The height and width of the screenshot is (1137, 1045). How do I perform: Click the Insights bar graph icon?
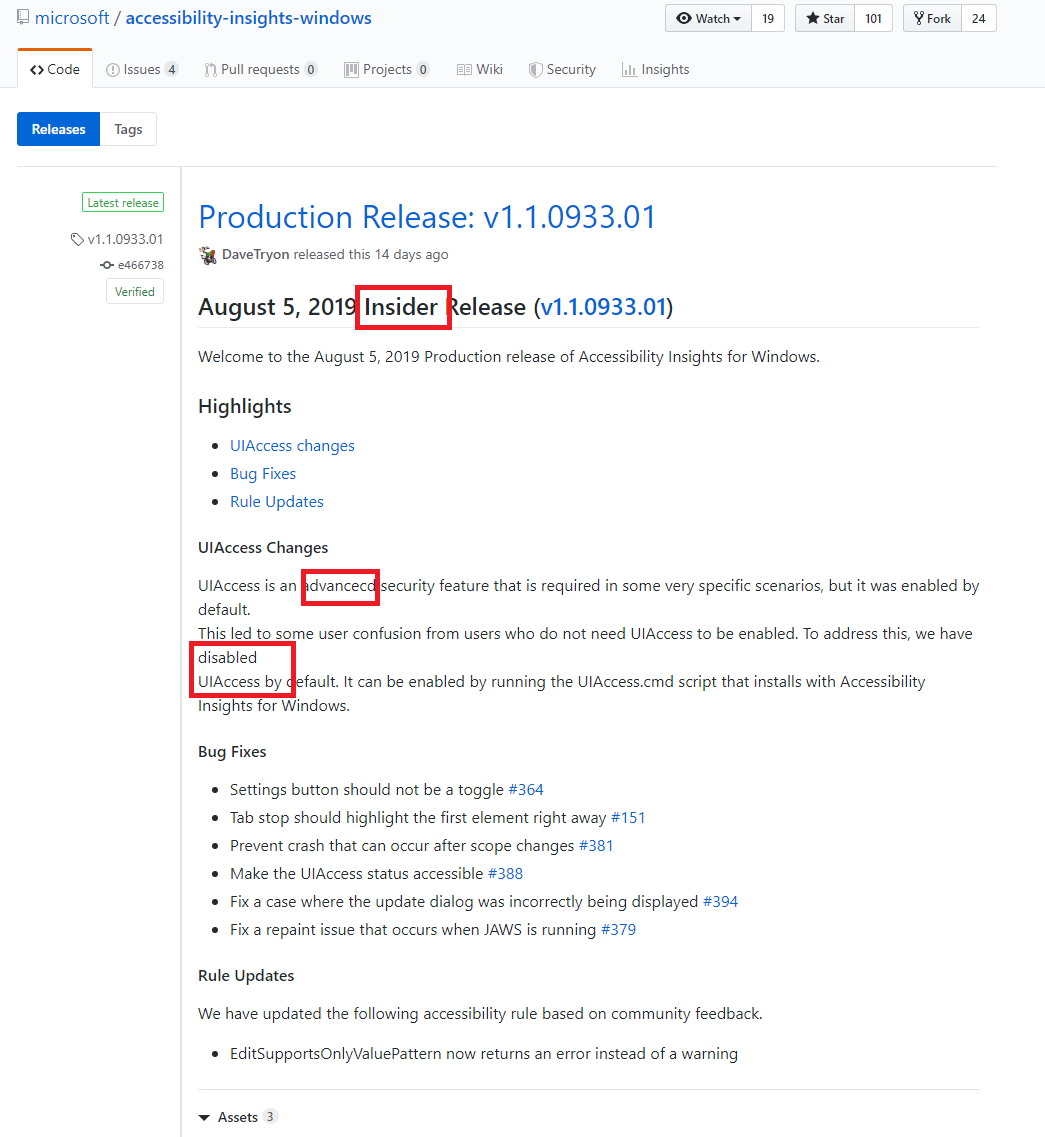click(629, 70)
